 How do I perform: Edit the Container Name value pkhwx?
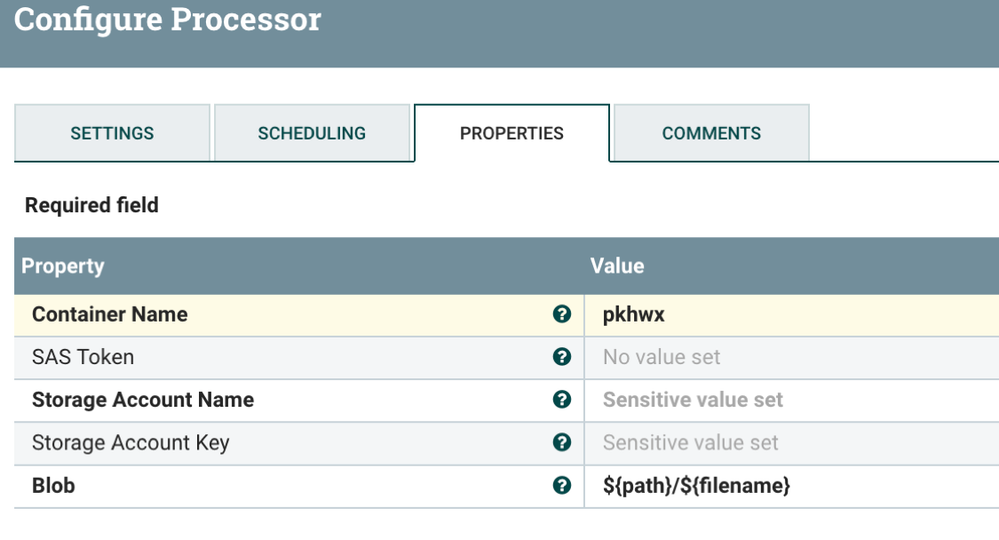click(634, 315)
